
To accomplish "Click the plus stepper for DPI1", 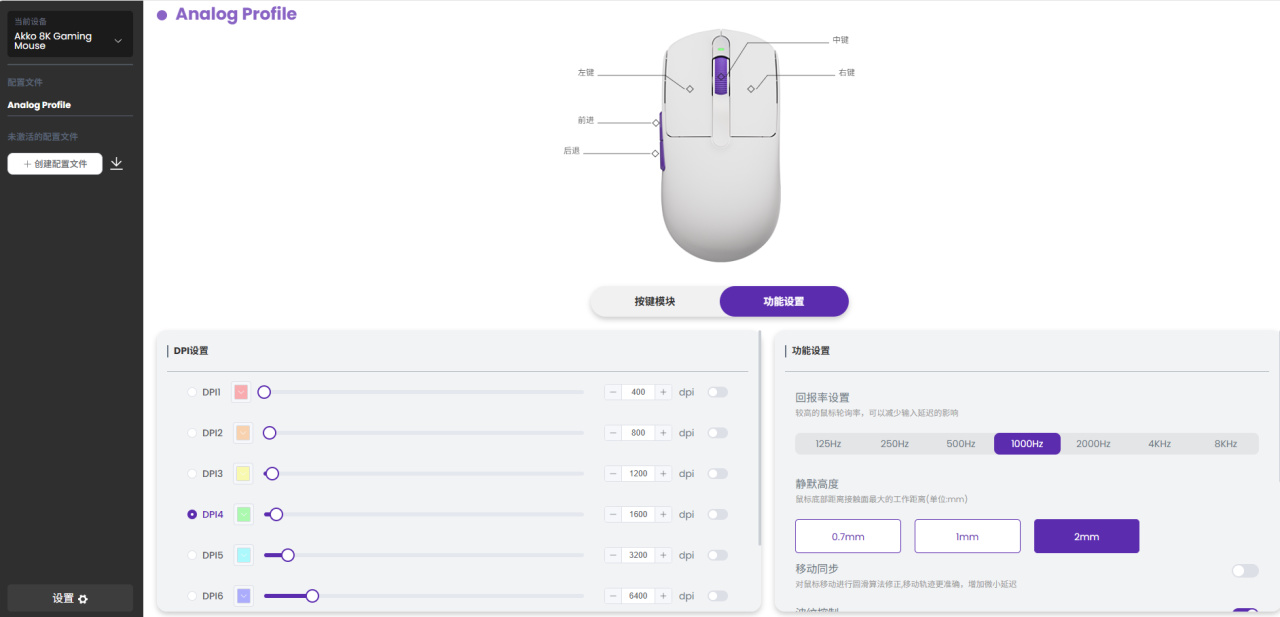I will point(663,392).
